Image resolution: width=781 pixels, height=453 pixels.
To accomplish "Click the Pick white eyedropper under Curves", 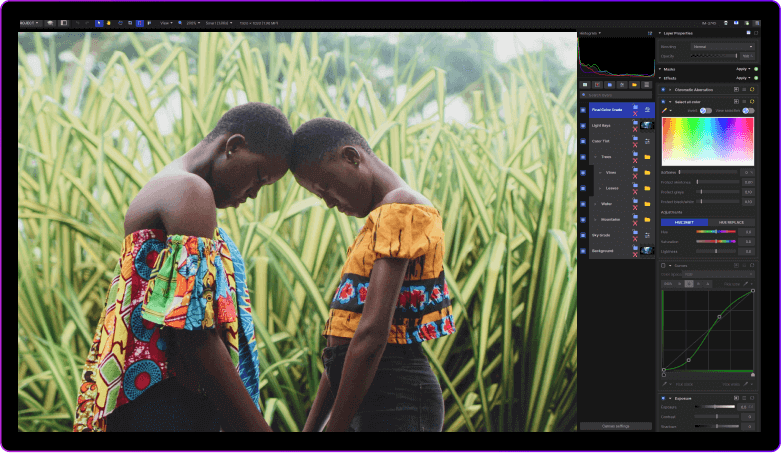I will coord(751,384).
